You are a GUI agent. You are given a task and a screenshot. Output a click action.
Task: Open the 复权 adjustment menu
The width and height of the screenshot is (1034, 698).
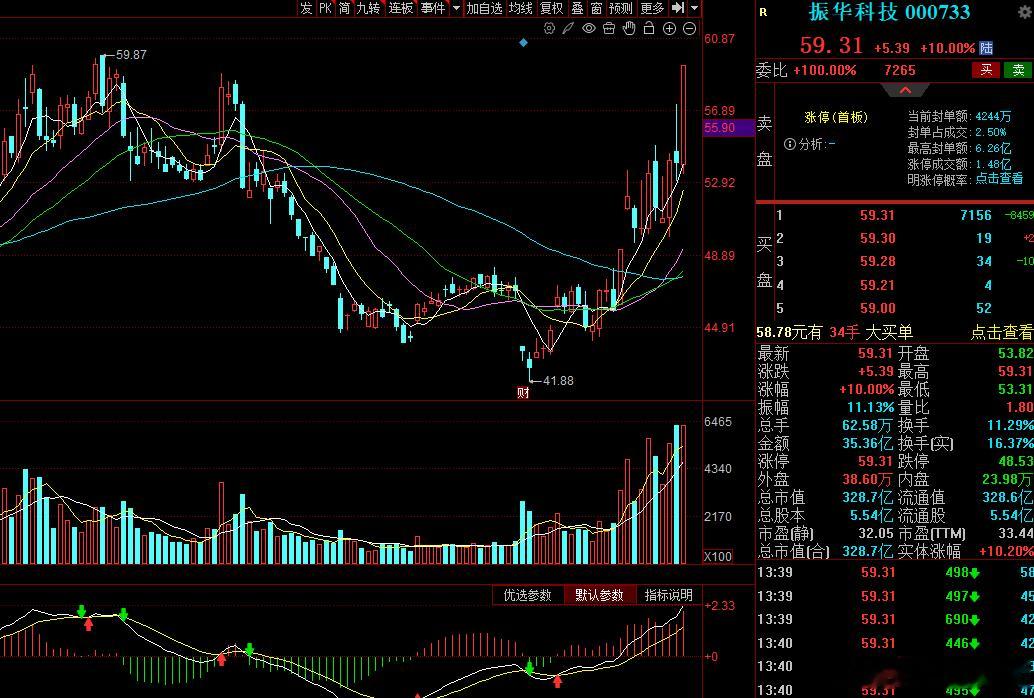[x=552, y=8]
